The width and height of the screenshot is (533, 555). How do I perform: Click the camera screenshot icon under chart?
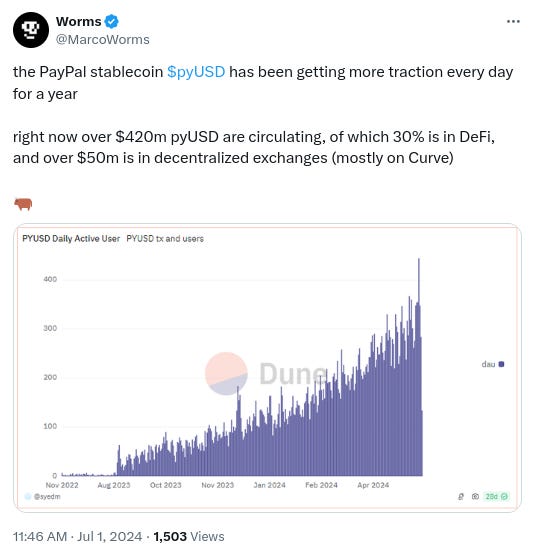(475, 496)
